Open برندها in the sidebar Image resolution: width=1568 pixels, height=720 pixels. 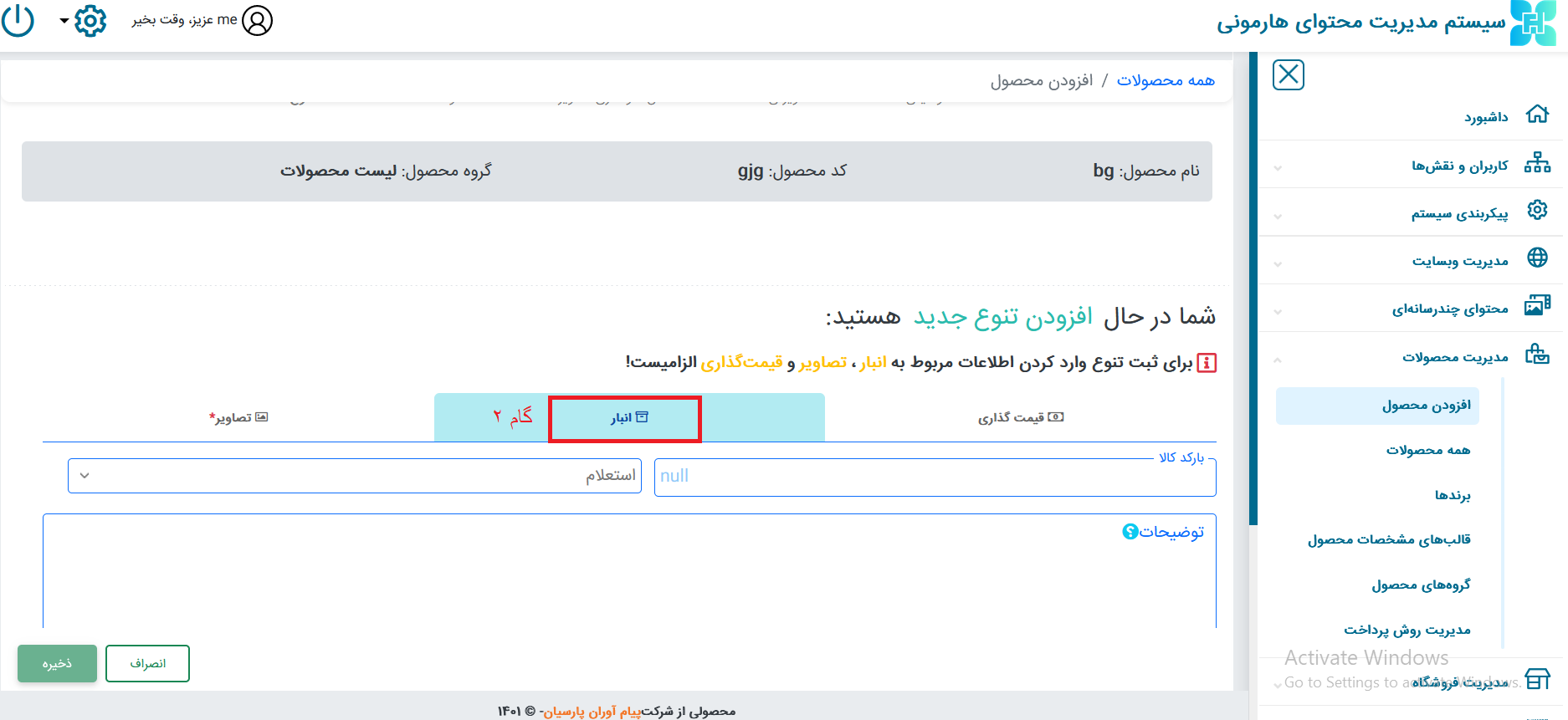pyautogui.click(x=1452, y=495)
